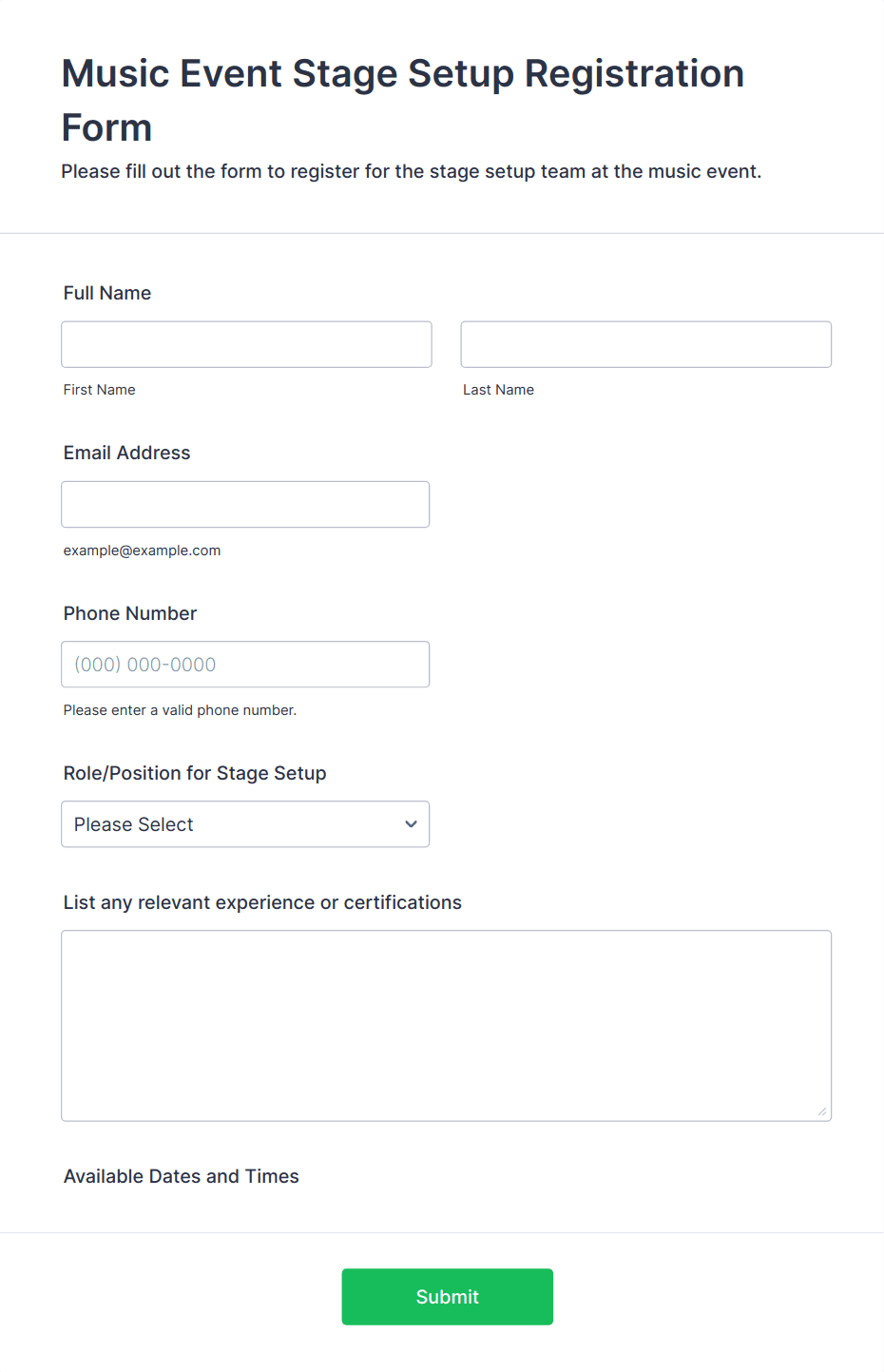Click the chevron arrow in role dropdown
The height and width of the screenshot is (1372, 884).
411,824
